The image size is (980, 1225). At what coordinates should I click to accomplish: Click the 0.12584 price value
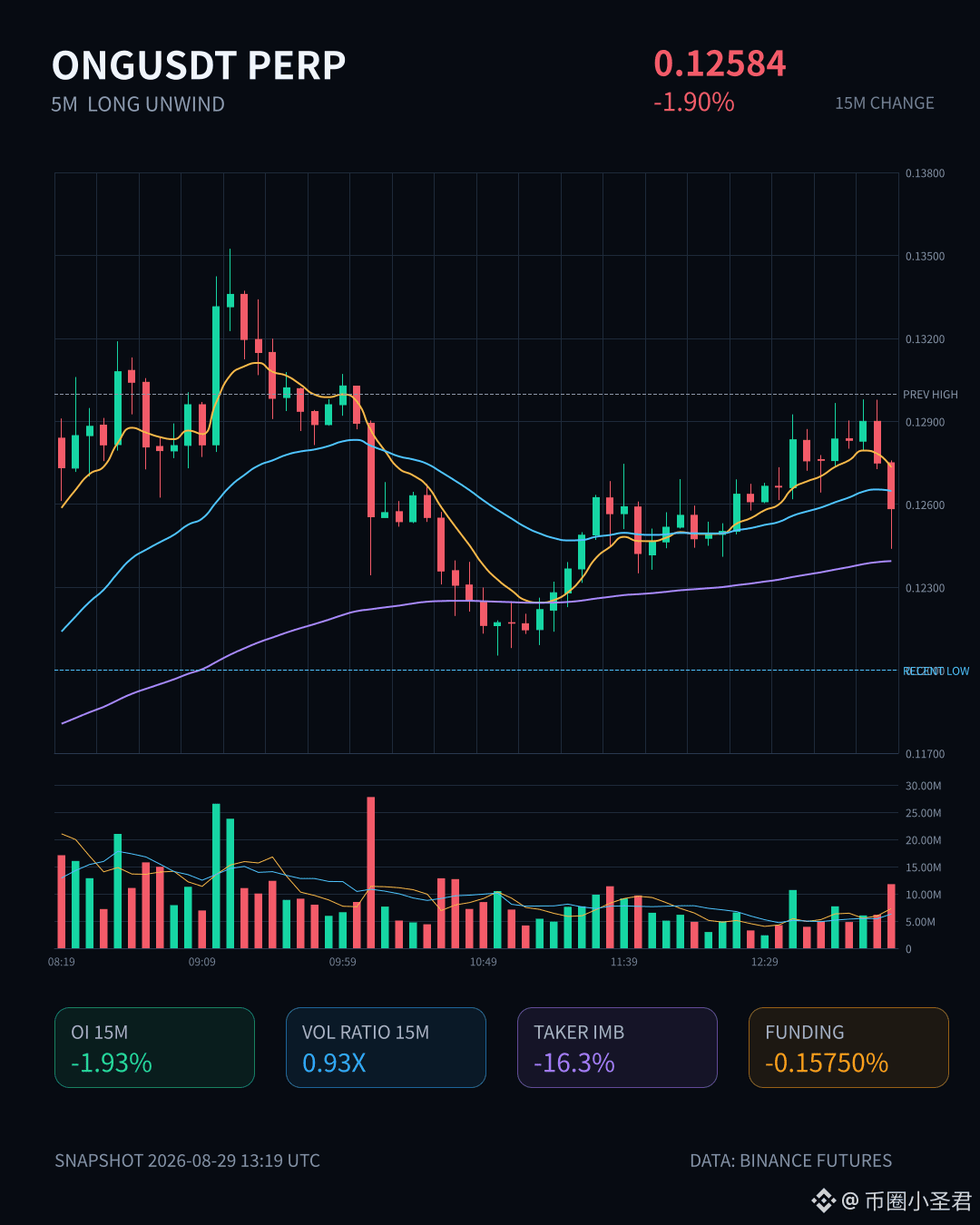[x=720, y=64]
